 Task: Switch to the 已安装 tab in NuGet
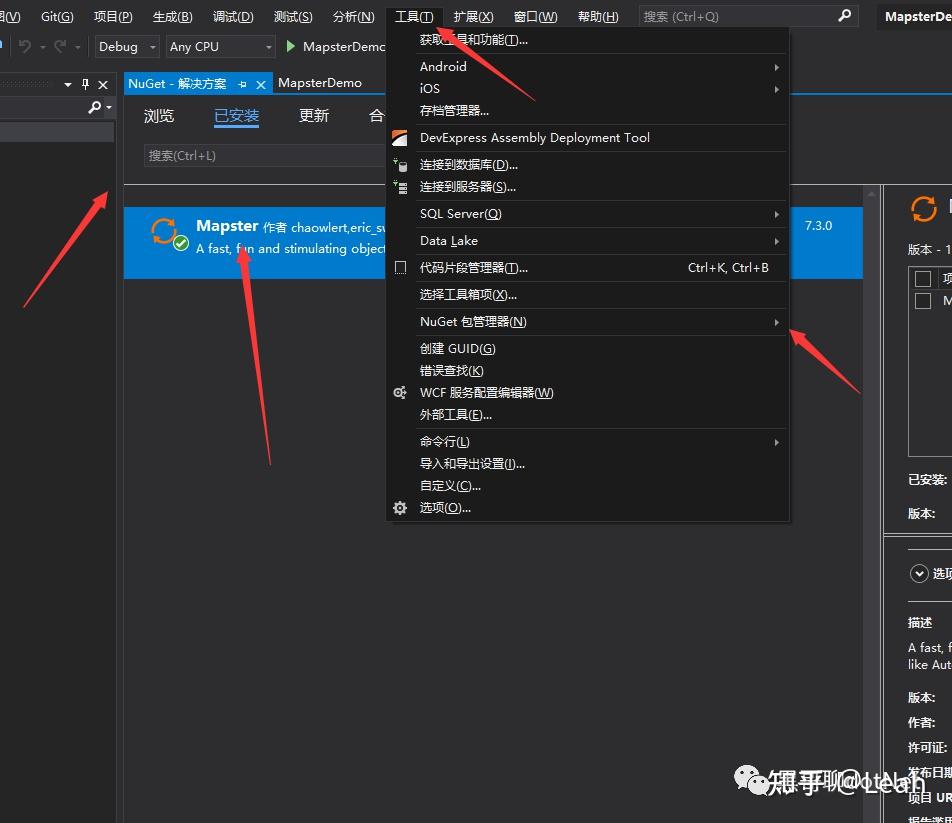click(x=237, y=115)
